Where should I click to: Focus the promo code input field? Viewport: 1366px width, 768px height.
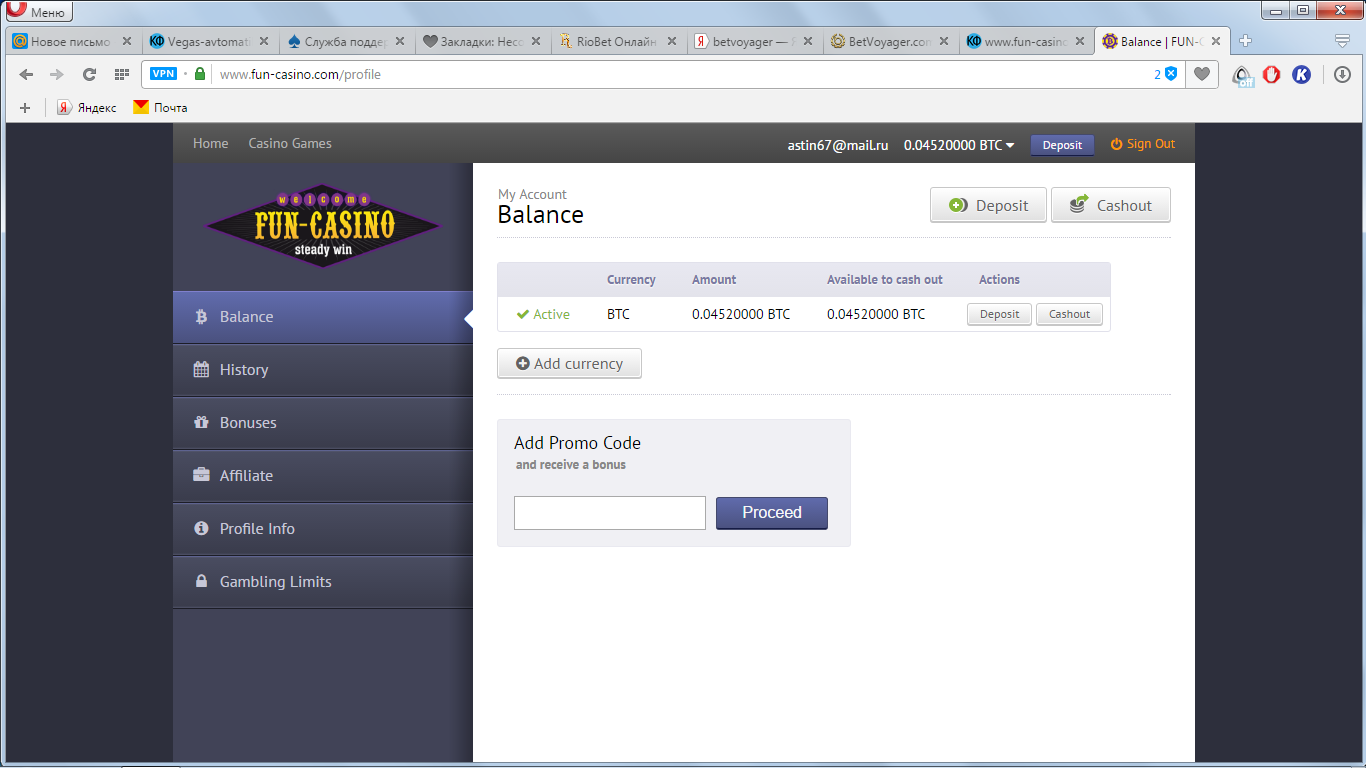[x=610, y=513]
